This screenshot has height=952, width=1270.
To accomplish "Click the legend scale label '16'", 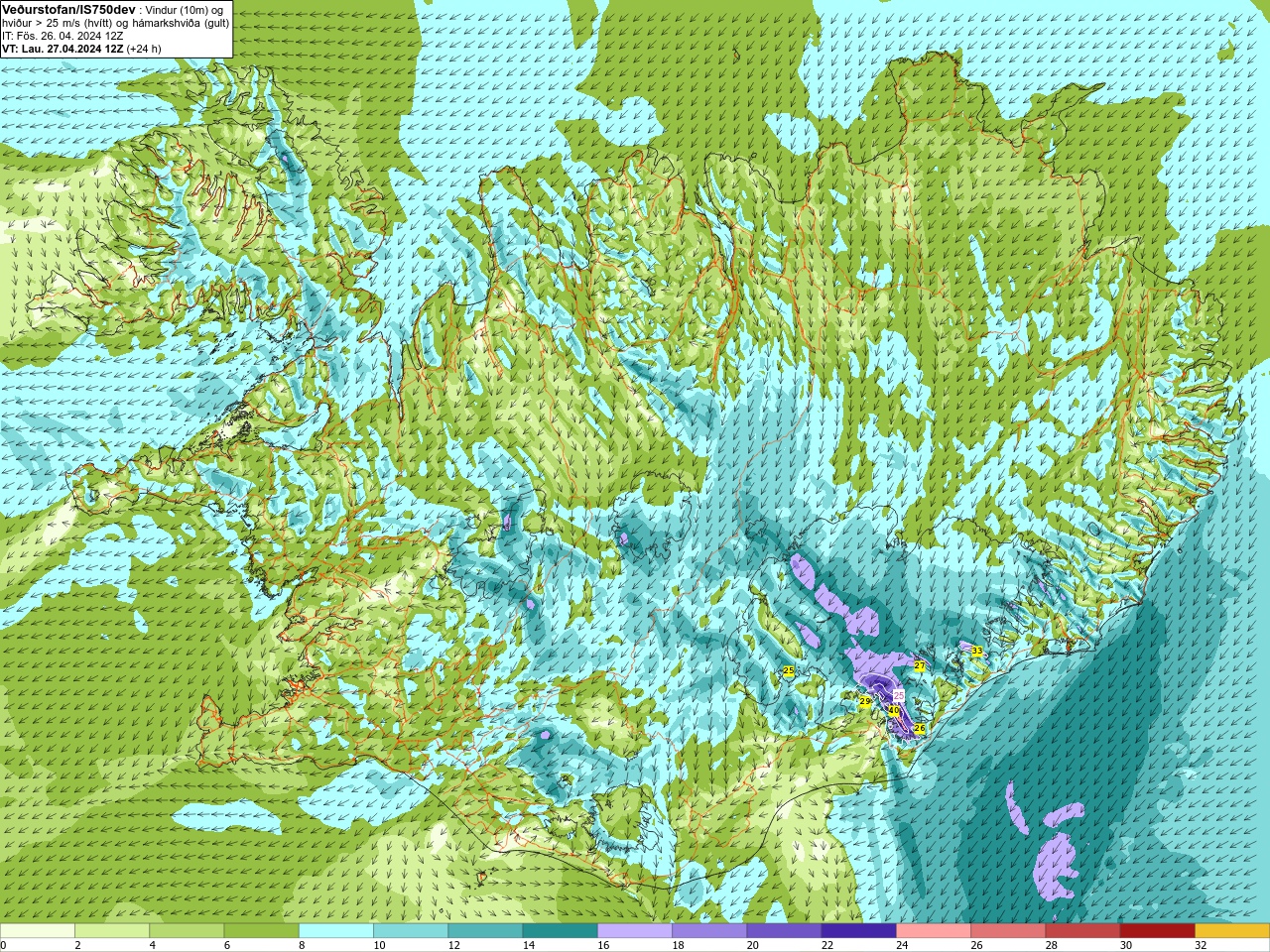I will point(604,945).
